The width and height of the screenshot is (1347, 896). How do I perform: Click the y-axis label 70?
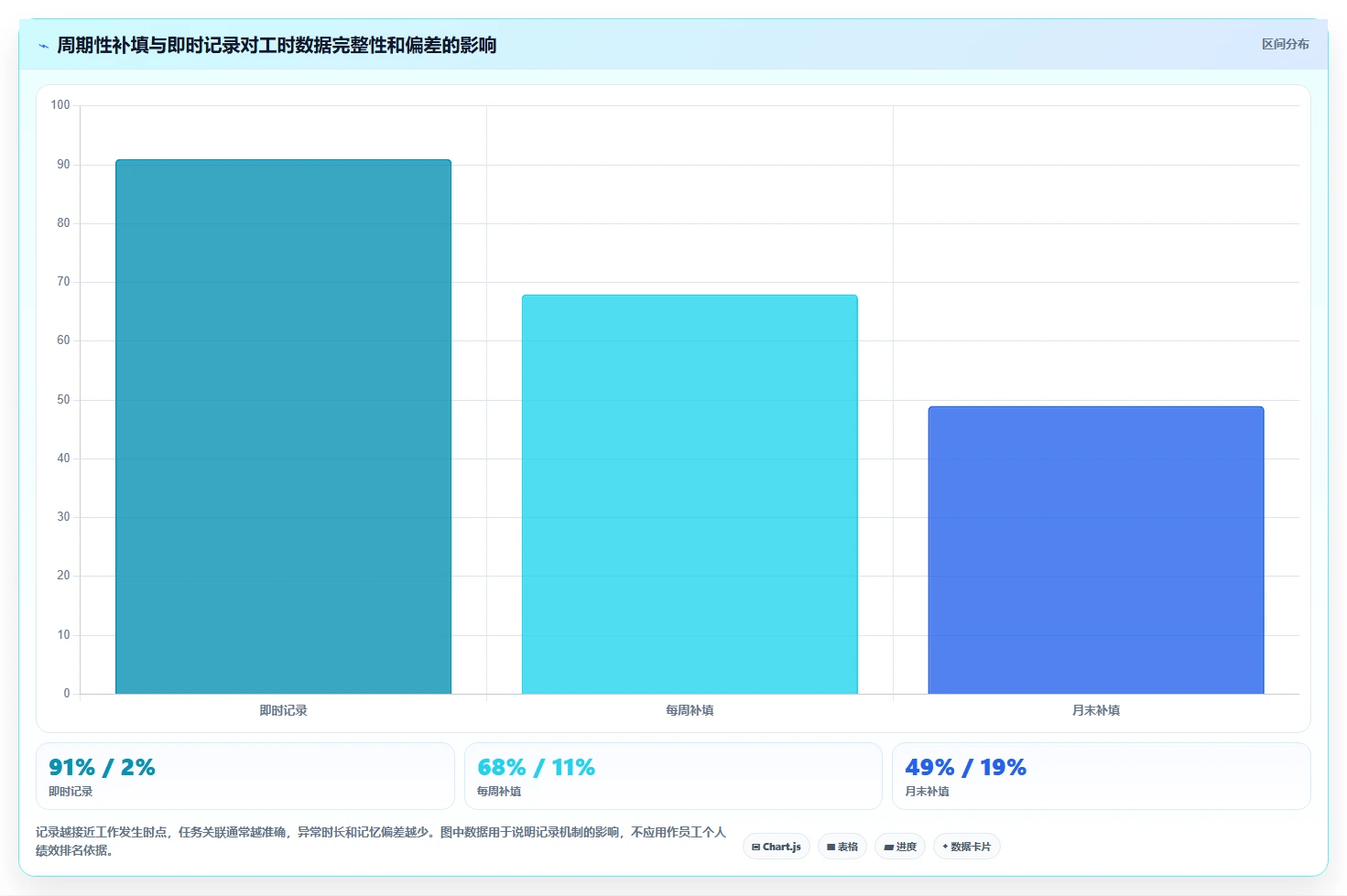click(63, 282)
